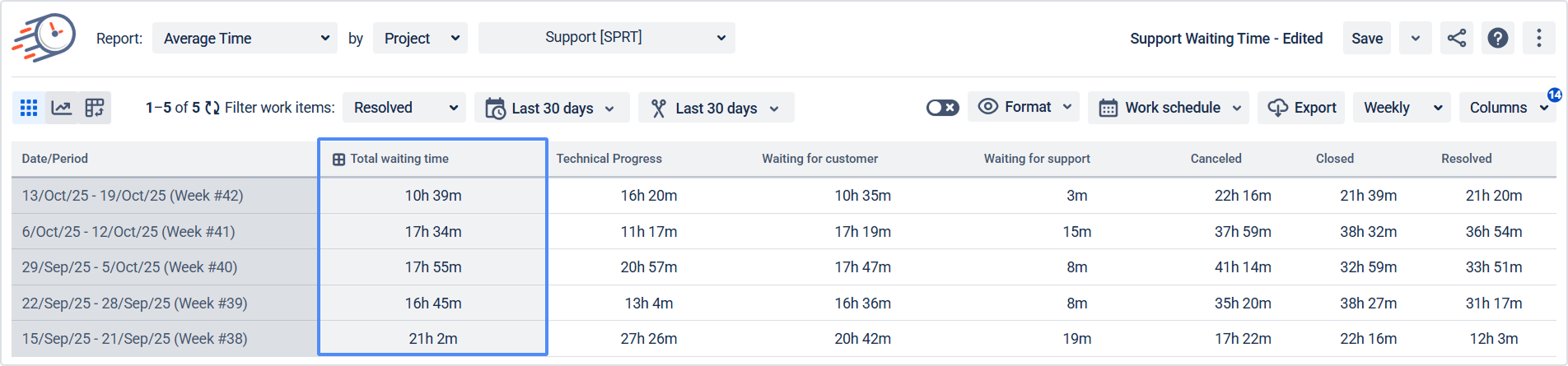Image resolution: width=1568 pixels, height=366 pixels.
Task: Open the share report option
Action: pyautogui.click(x=1457, y=38)
